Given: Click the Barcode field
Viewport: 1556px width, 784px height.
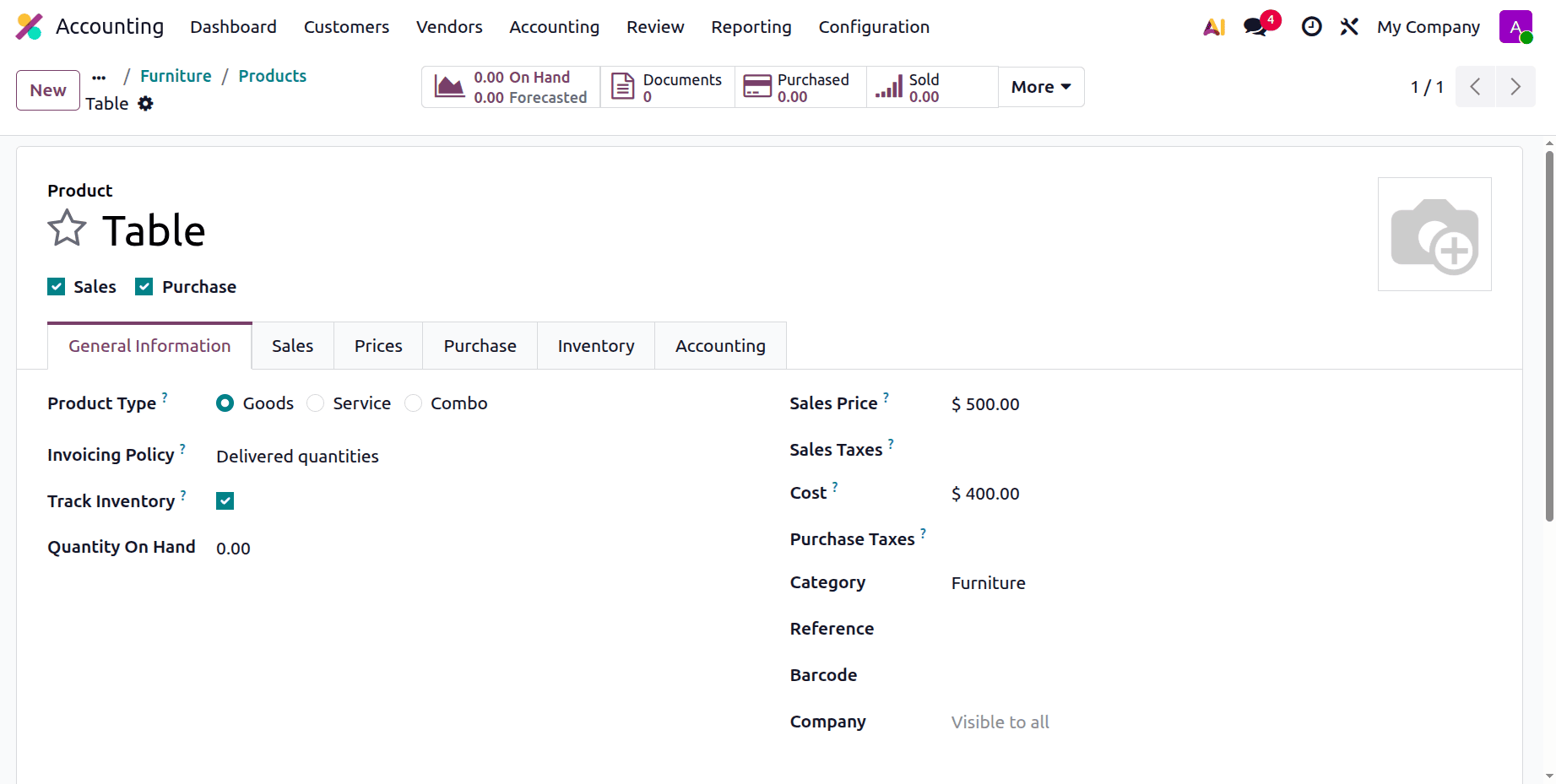Looking at the screenshot, I should pos(1221,675).
